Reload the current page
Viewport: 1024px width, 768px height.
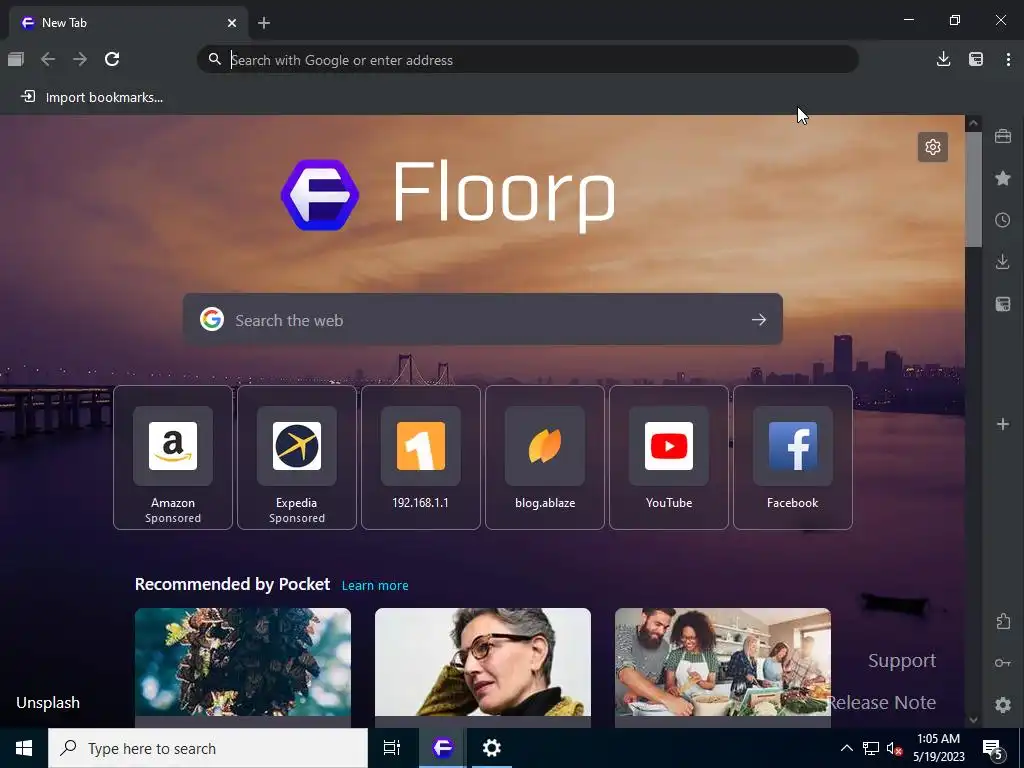coord(112,59)
